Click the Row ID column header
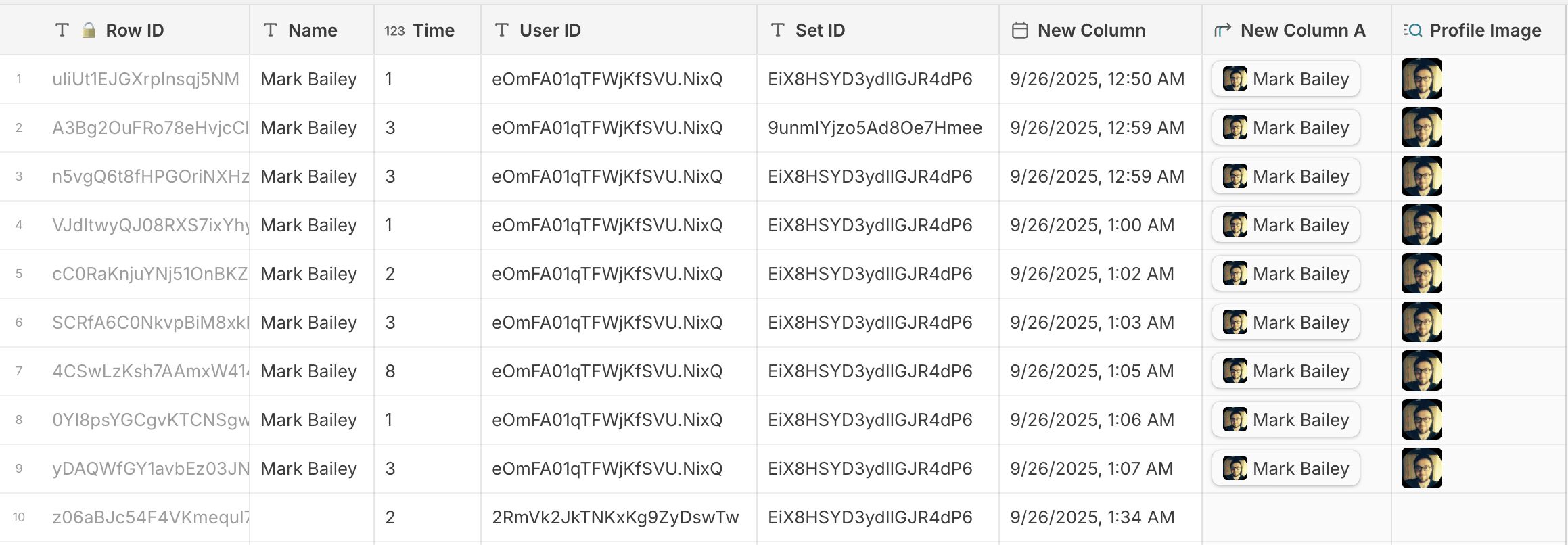Screen dimensions: 1568x545 [135, 30]
